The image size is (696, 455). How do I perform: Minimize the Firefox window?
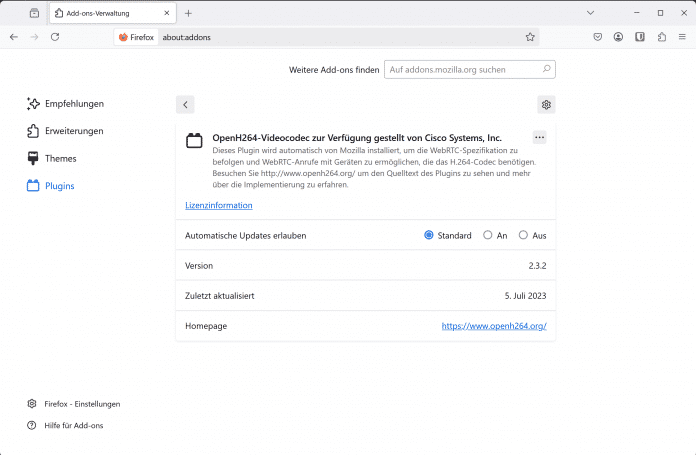pos(637,13)
